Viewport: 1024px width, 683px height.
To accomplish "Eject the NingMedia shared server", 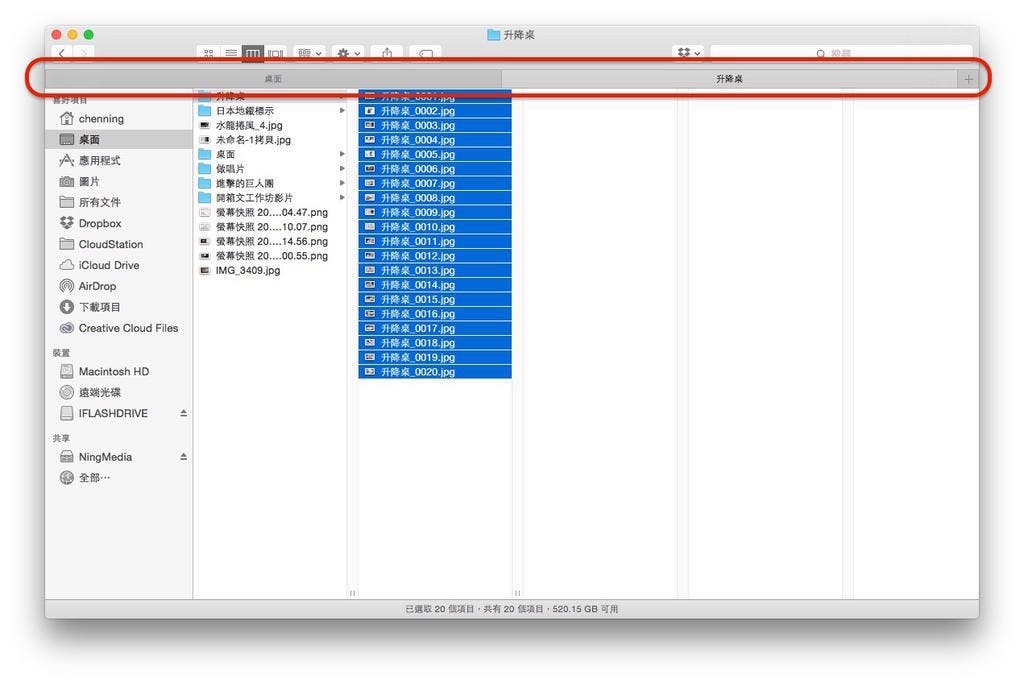I will [x=183, y=457].
